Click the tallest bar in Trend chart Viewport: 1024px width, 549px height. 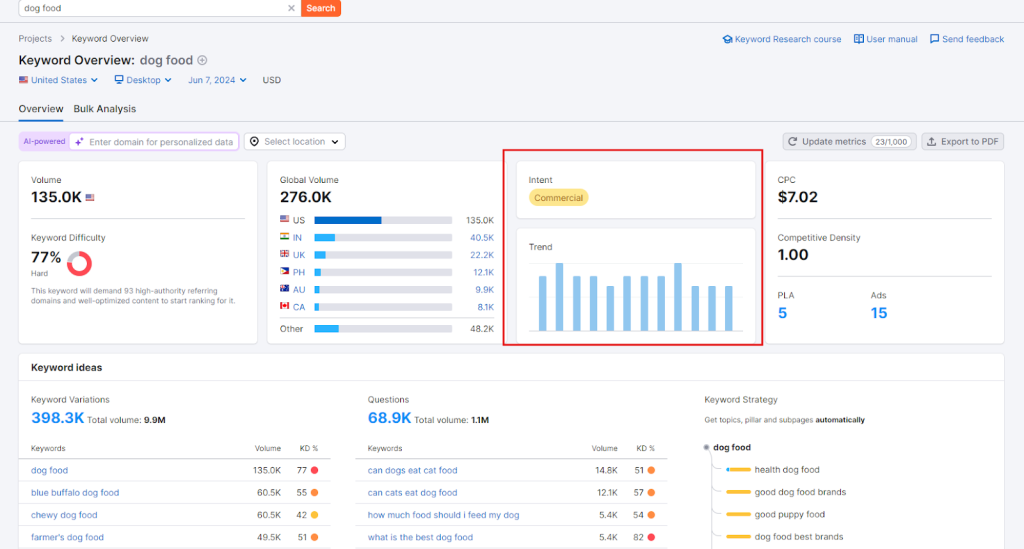[560, 297]
